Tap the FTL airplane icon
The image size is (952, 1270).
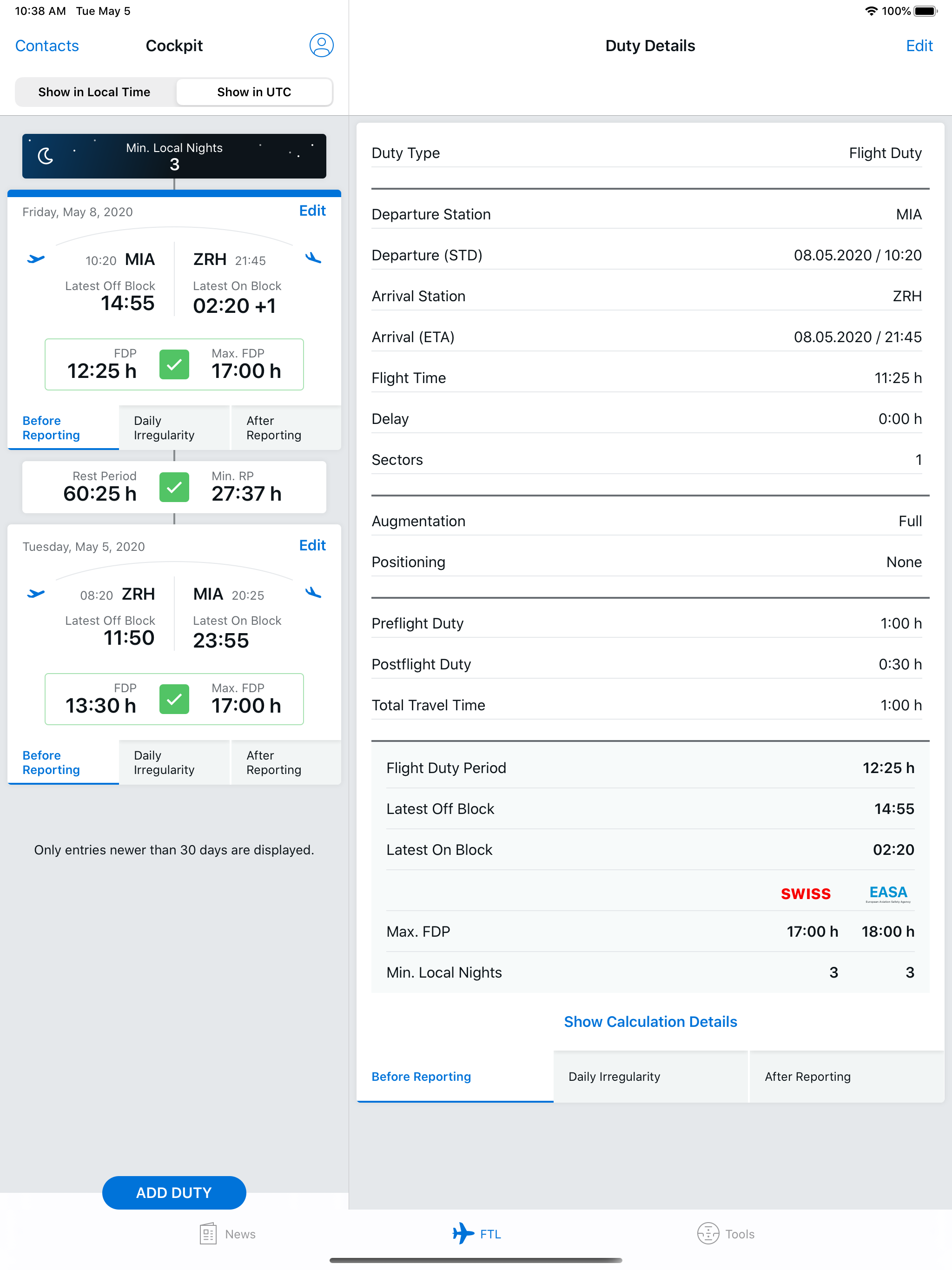pyautogui.click(x=463, y=1233)
